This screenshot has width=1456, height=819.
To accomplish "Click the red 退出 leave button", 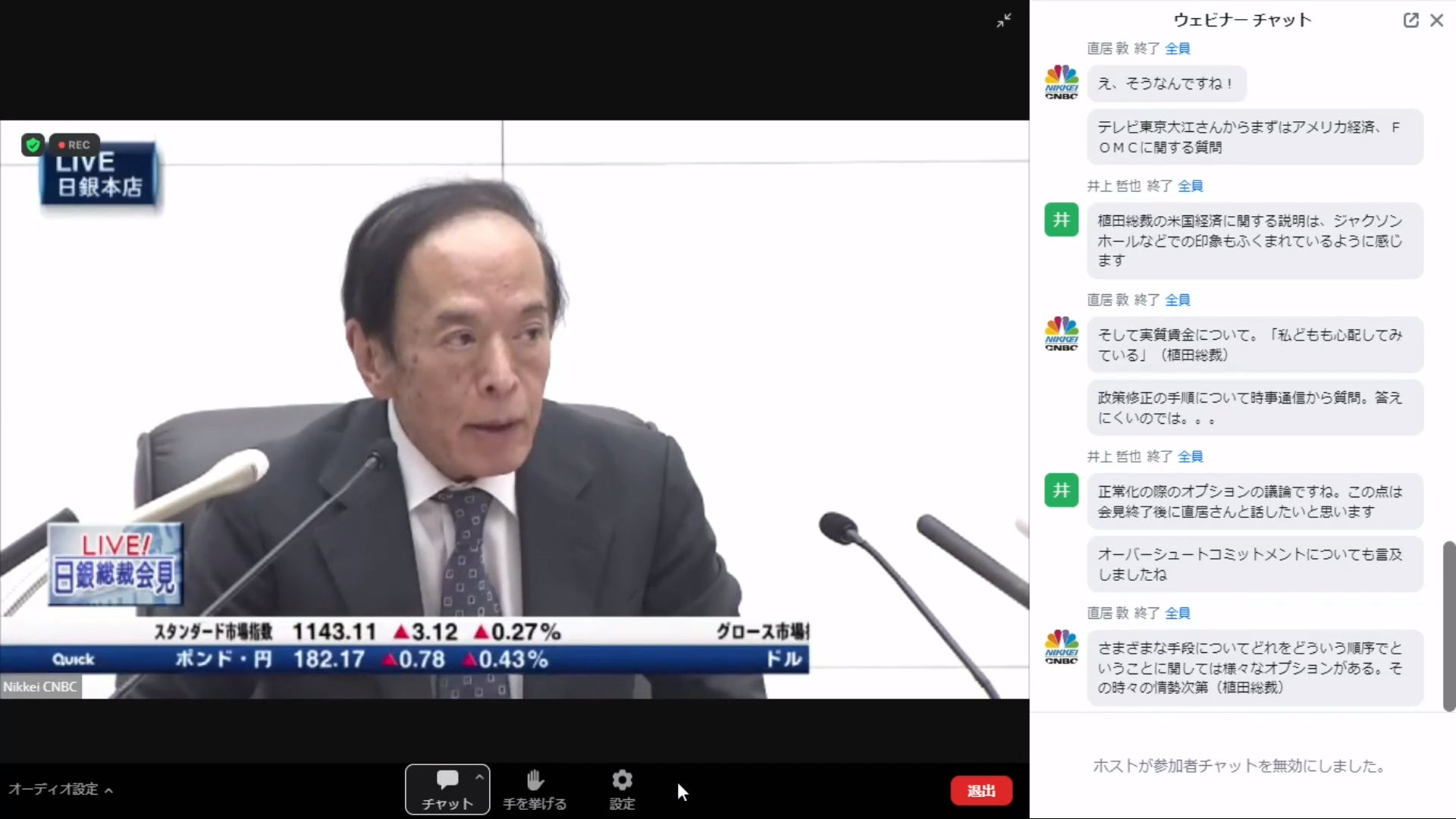I will tap(981, 791).
